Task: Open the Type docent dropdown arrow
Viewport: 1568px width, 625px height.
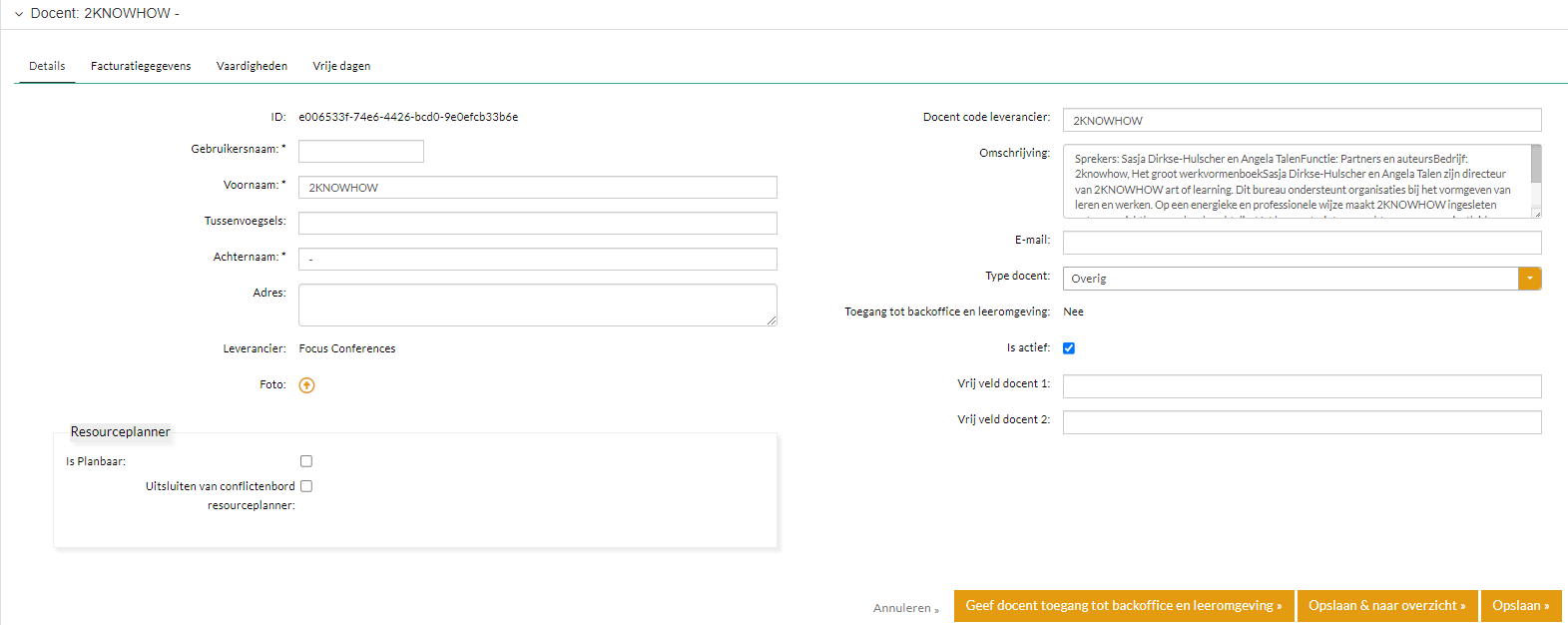Action: (1529, 279)
